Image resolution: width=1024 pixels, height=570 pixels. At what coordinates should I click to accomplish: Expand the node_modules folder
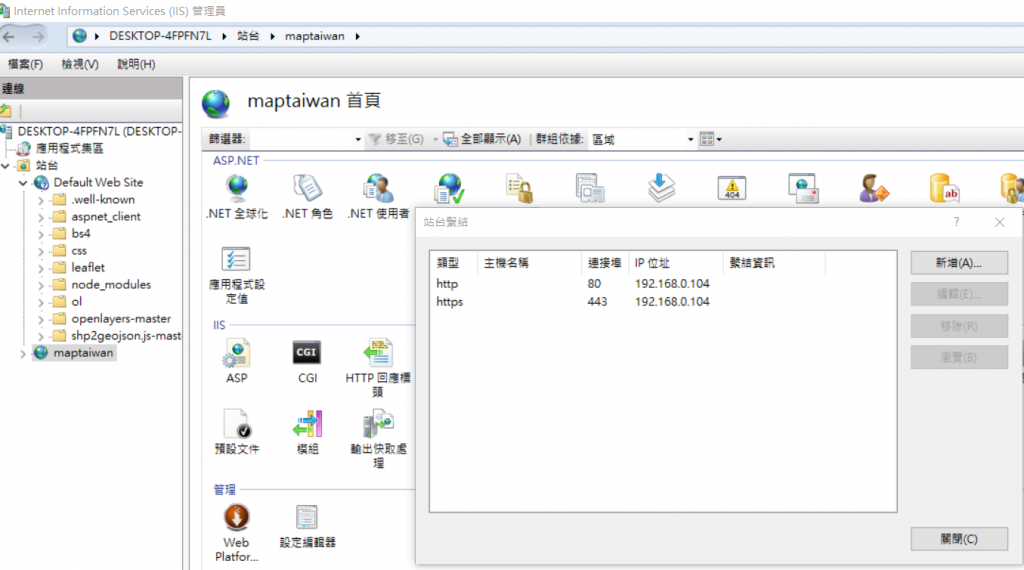pos(40,285)
